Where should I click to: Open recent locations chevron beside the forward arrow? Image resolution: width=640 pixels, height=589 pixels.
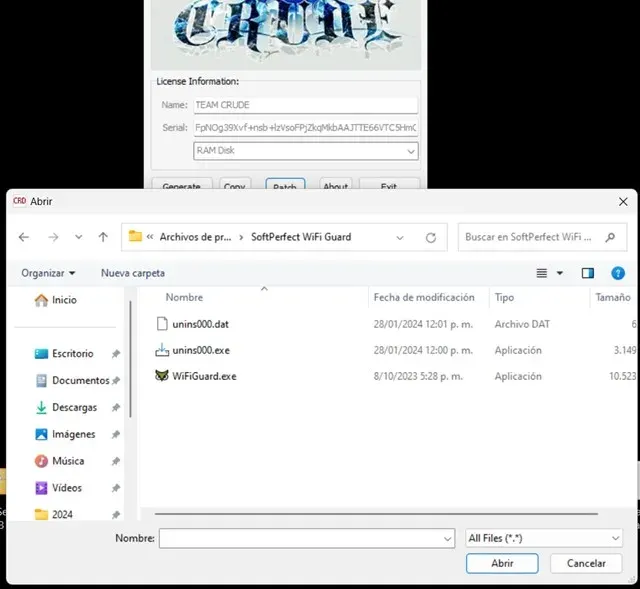pyautogui.click(x=78, y=237)
